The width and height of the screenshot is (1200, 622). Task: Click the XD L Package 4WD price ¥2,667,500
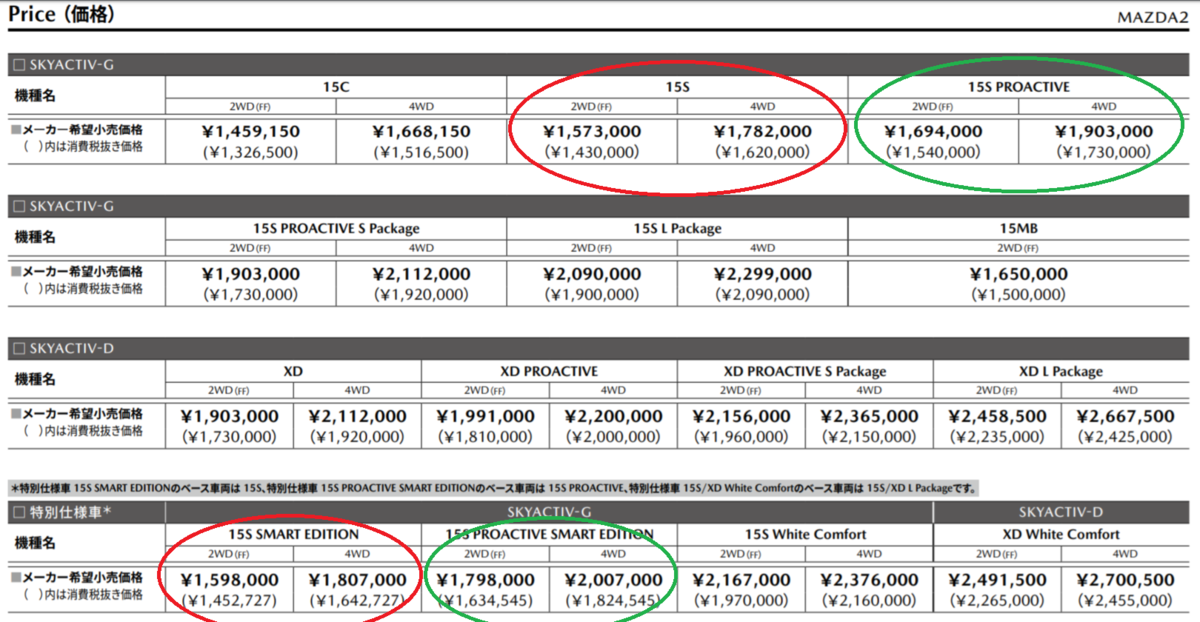pos(1125,416)
